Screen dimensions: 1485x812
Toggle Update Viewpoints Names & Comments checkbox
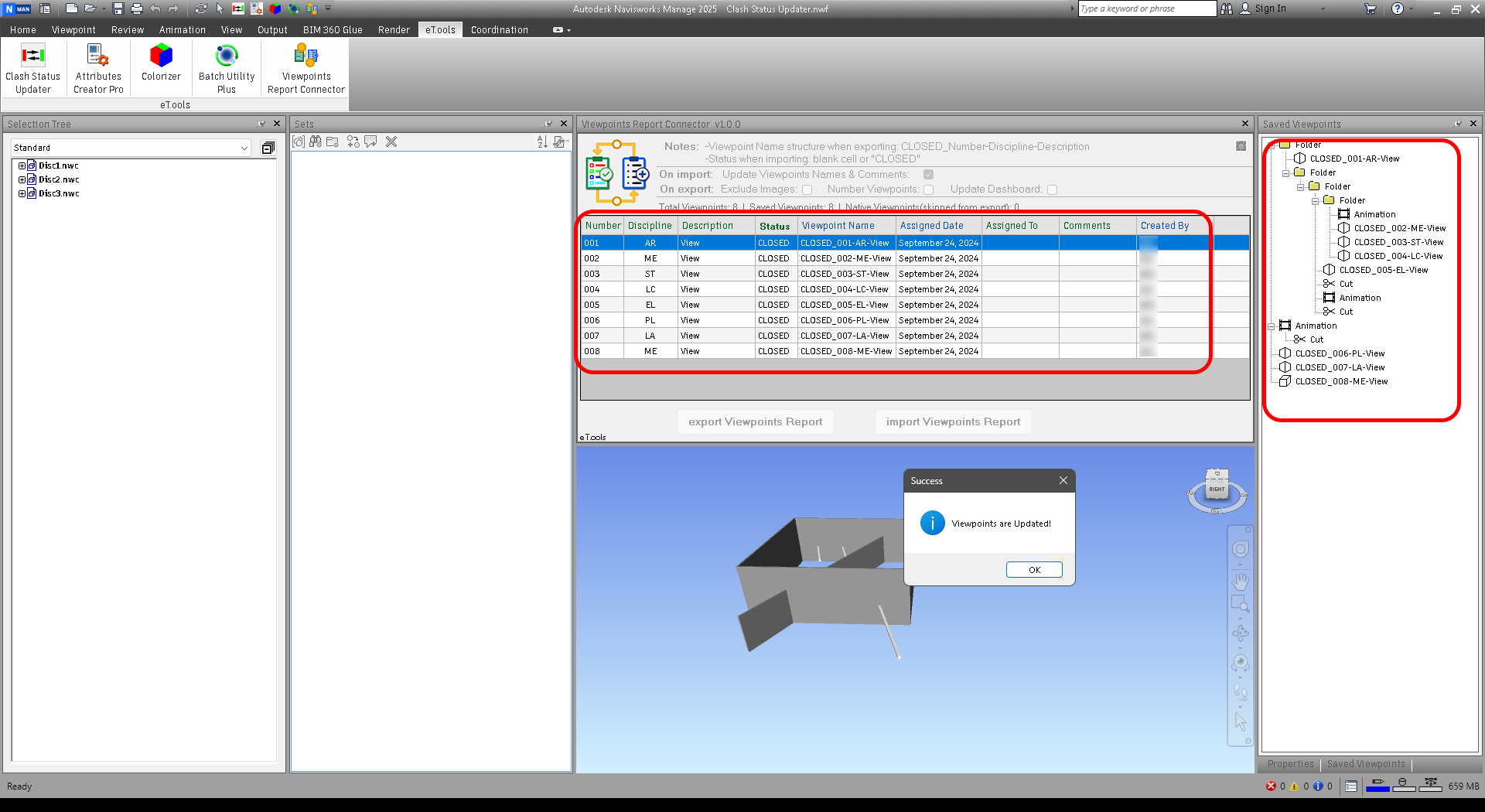(928, 175)
